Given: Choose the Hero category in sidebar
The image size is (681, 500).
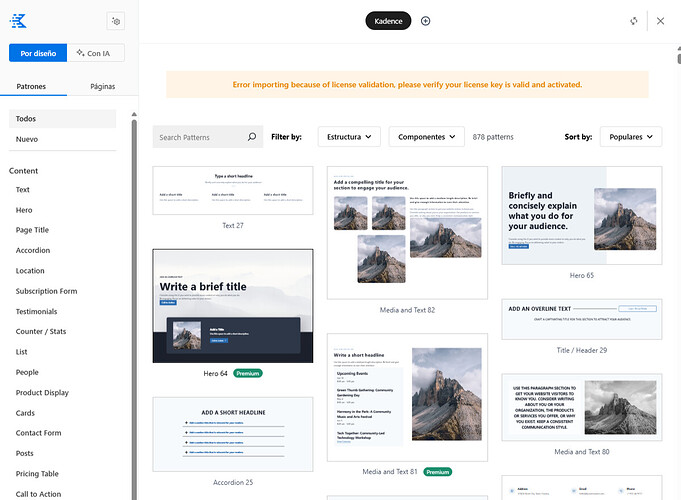Looking at the screenshot, I should 24,210.
